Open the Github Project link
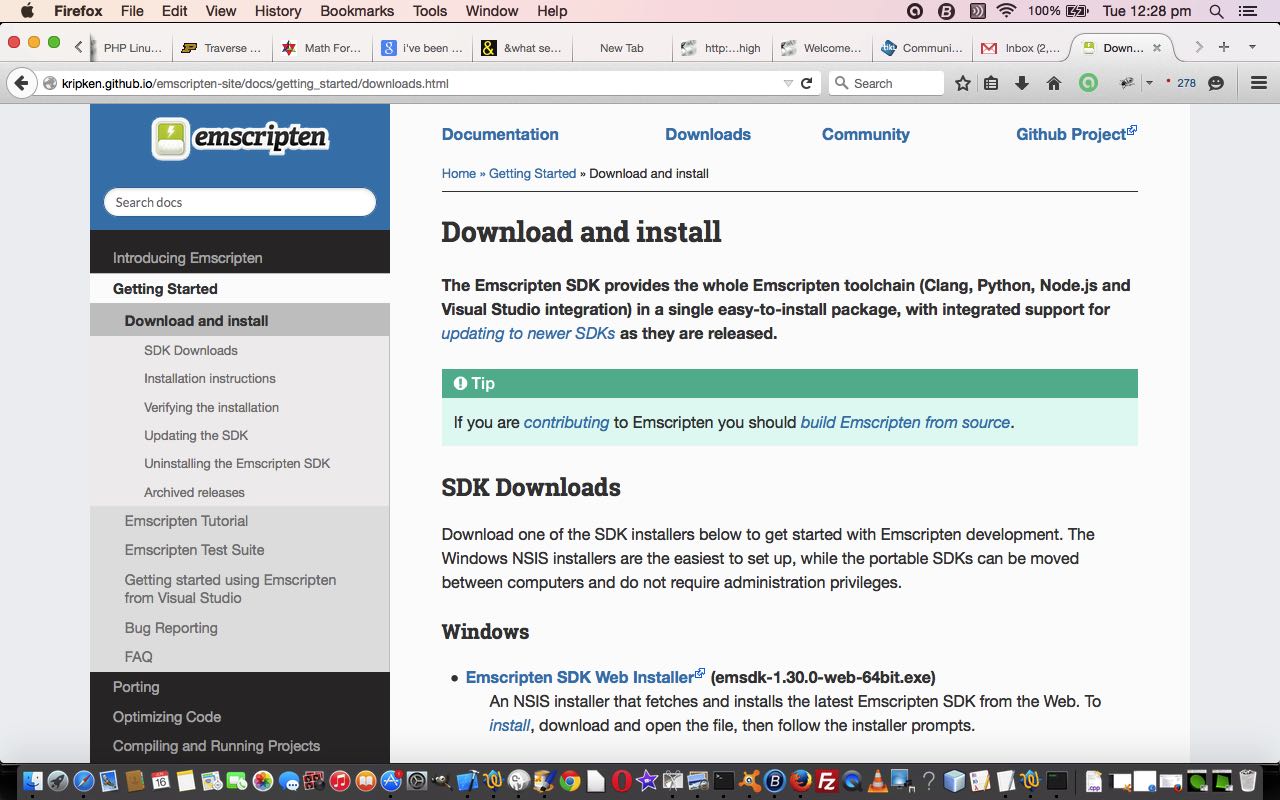The image size is (1280, 800). [x=1076, y=134]
